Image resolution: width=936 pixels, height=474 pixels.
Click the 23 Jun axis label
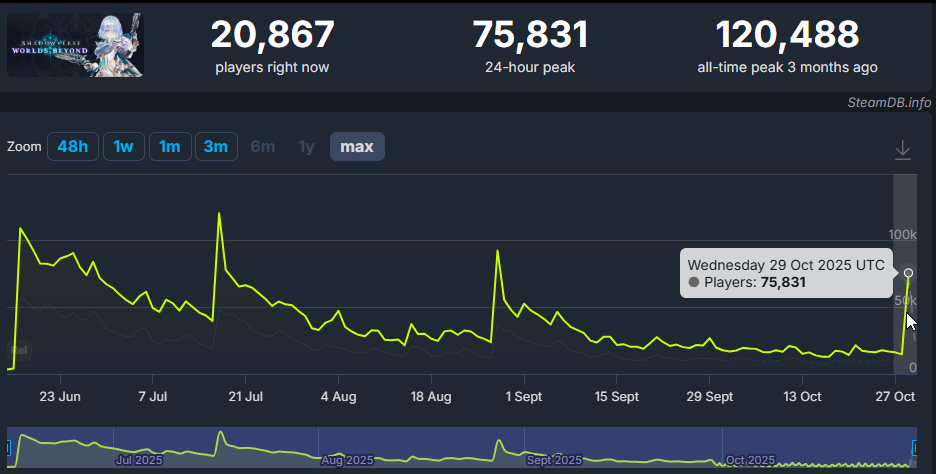pos(60,396)
